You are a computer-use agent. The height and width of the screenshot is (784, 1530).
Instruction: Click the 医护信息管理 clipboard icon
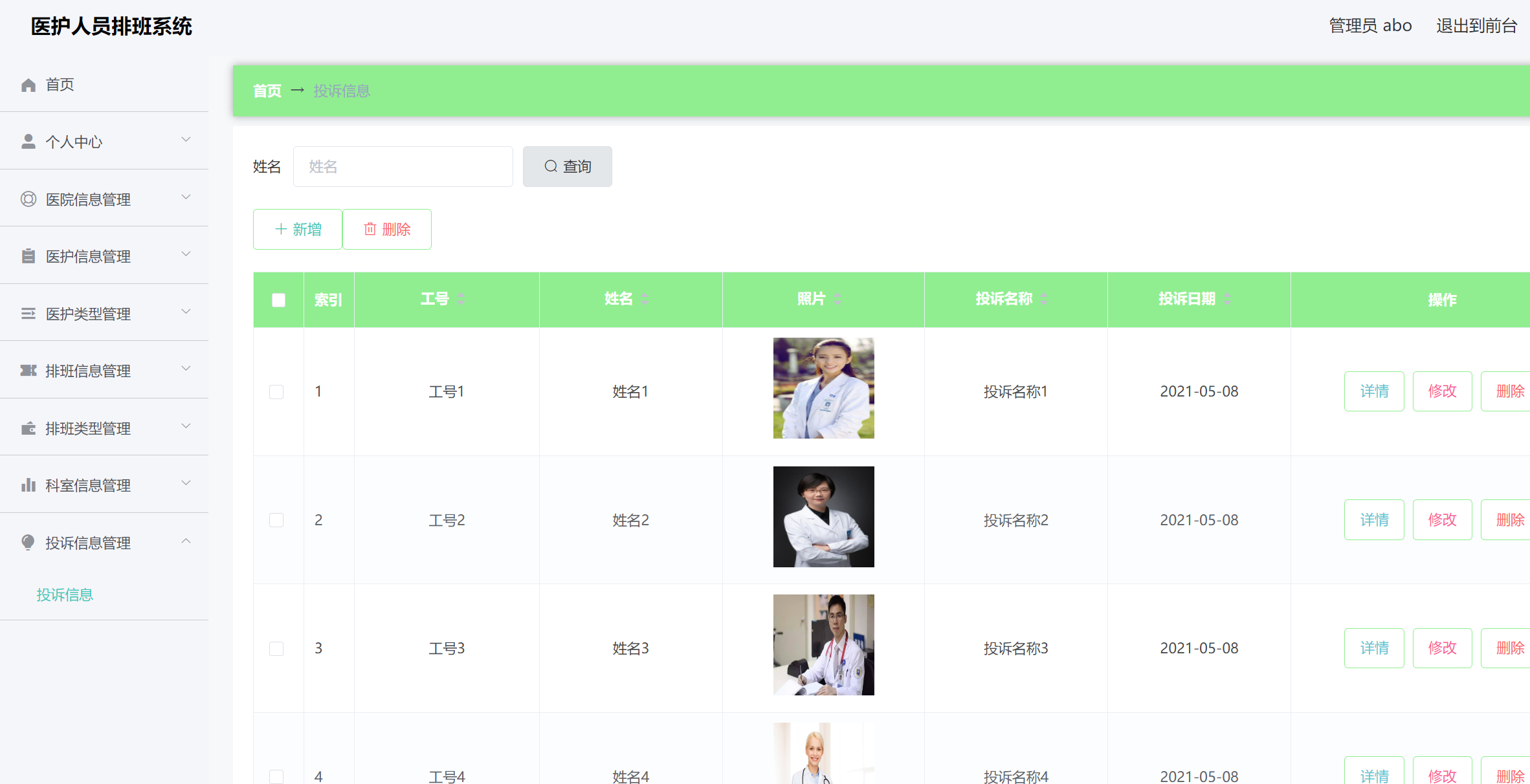pyautogui.click(x=28, y=256)
